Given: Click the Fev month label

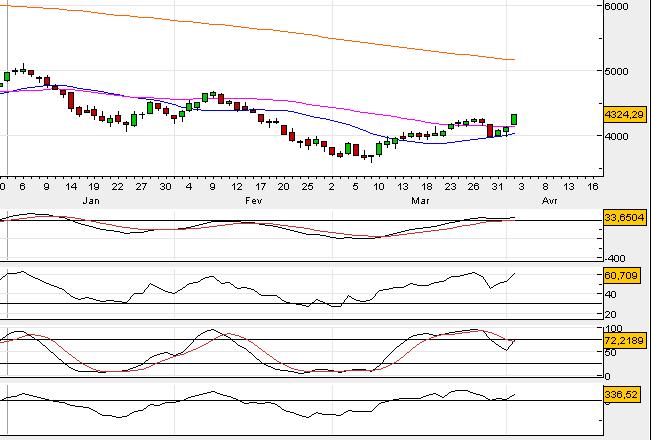Looking at the screenshot, I should tap(254, 201).
